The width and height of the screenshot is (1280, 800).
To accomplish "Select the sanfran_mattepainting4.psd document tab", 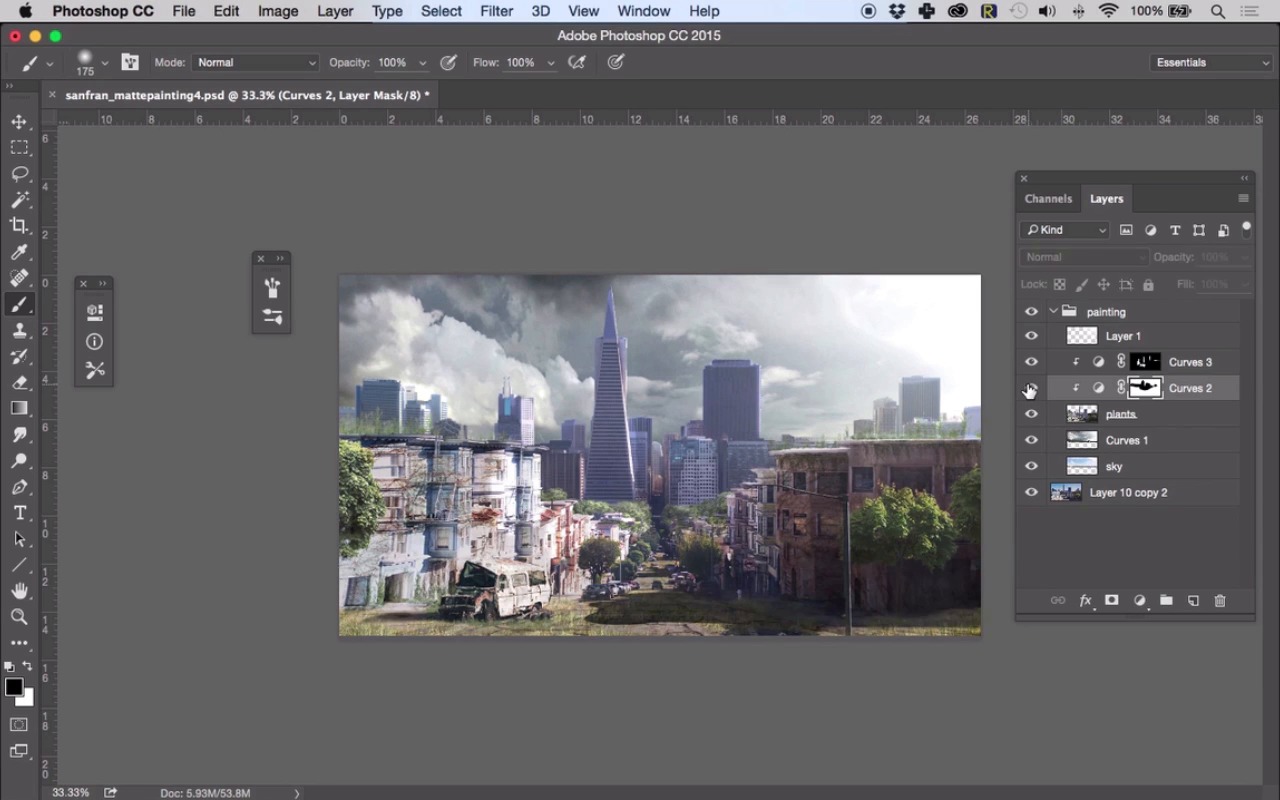I will click(247, 95).
